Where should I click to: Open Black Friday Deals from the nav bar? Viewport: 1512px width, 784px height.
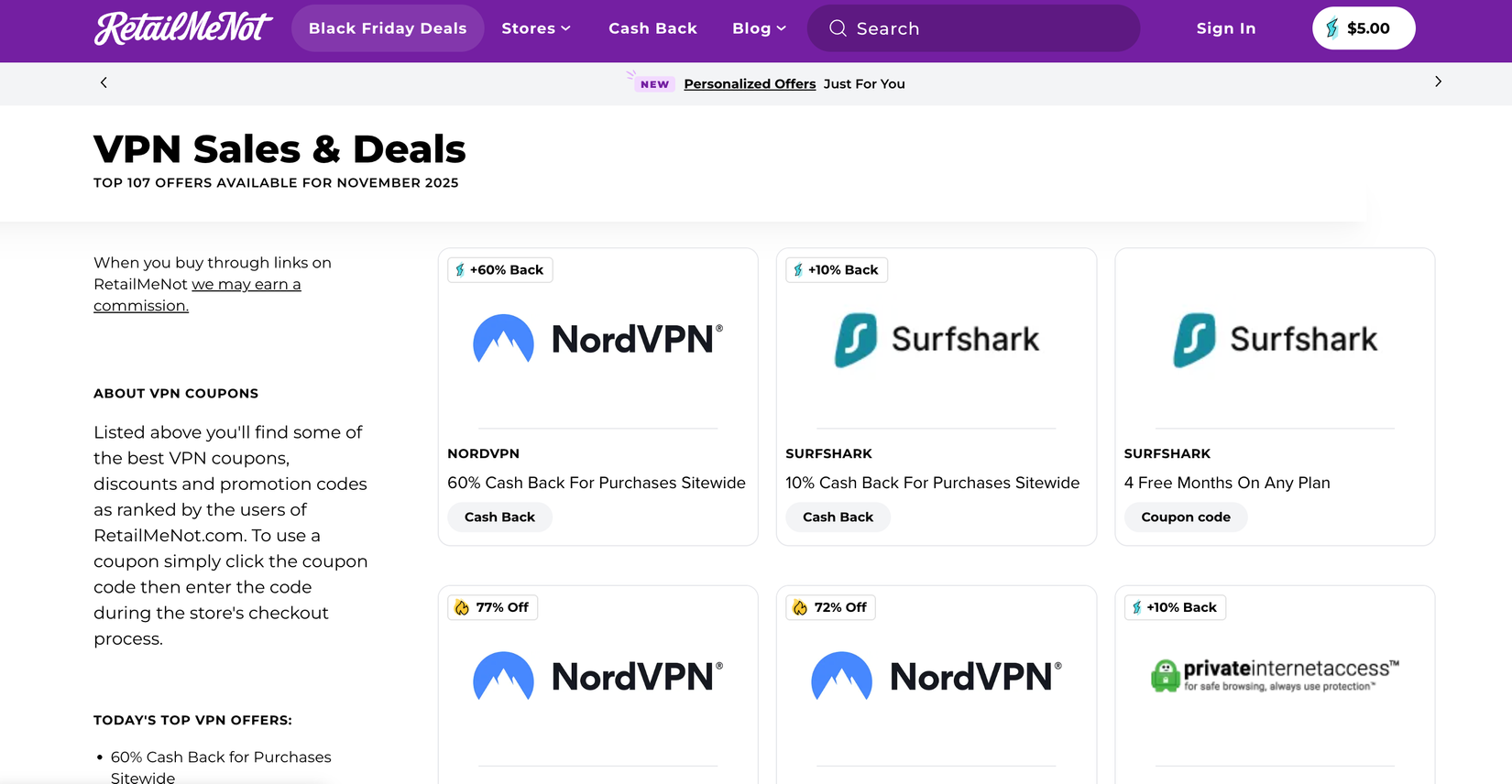pos(387,28)
